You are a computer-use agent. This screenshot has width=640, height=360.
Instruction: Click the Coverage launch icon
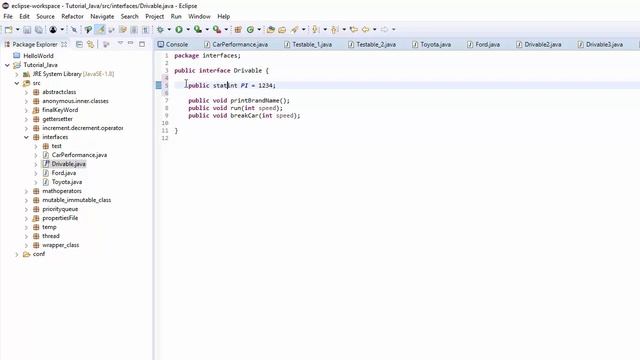coord(198,29)
